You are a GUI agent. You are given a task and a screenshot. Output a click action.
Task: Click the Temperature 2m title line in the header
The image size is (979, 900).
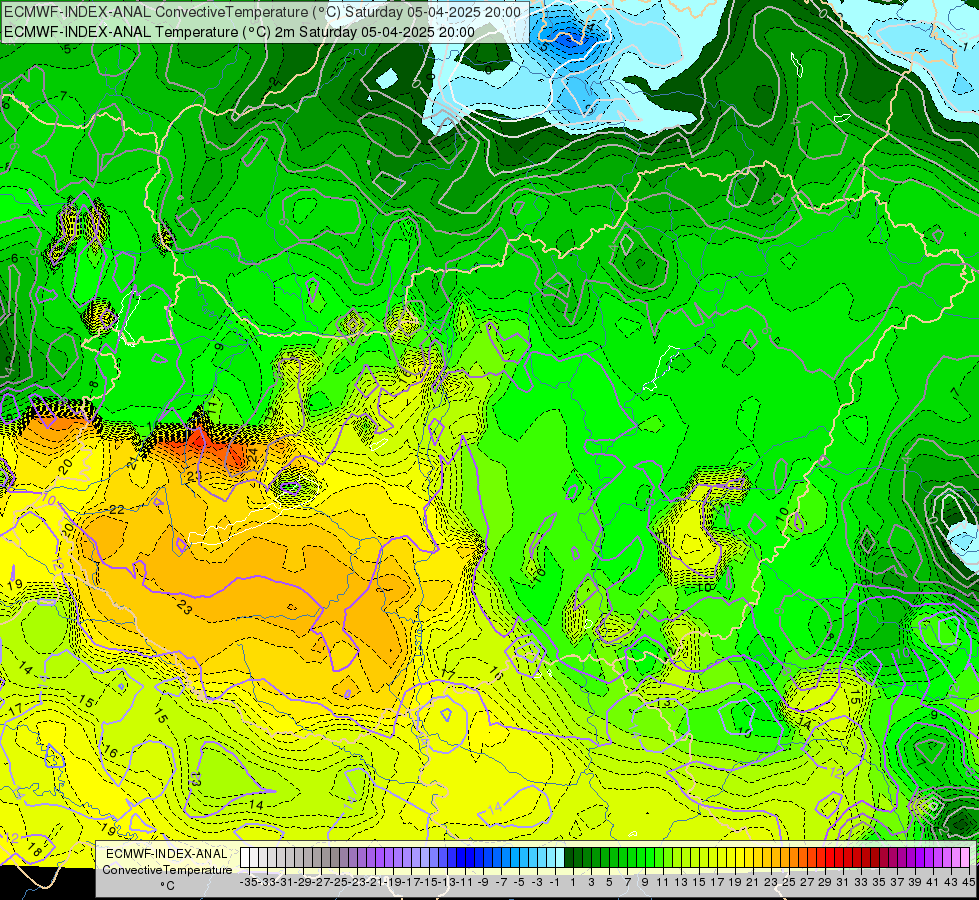[x=239, y=31]
